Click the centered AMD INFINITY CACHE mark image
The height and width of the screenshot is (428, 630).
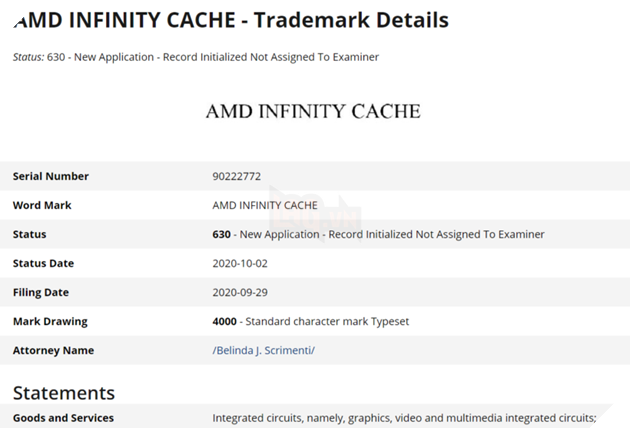313,110
